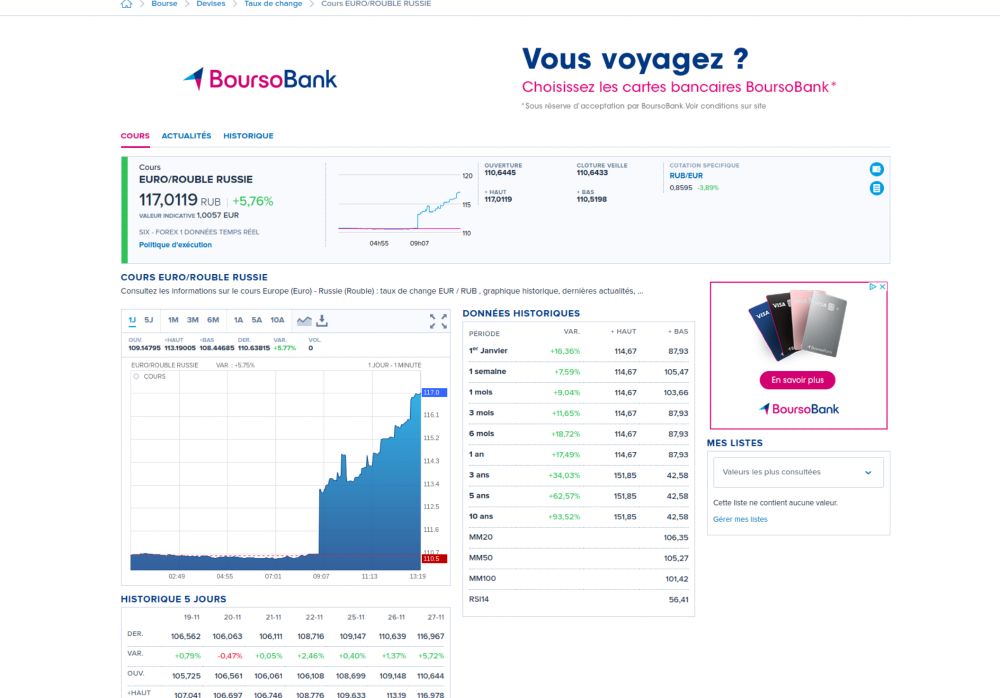Click the red 110.5 price marker on chart
Screen dimensions: 1000x698
[434, 559]
